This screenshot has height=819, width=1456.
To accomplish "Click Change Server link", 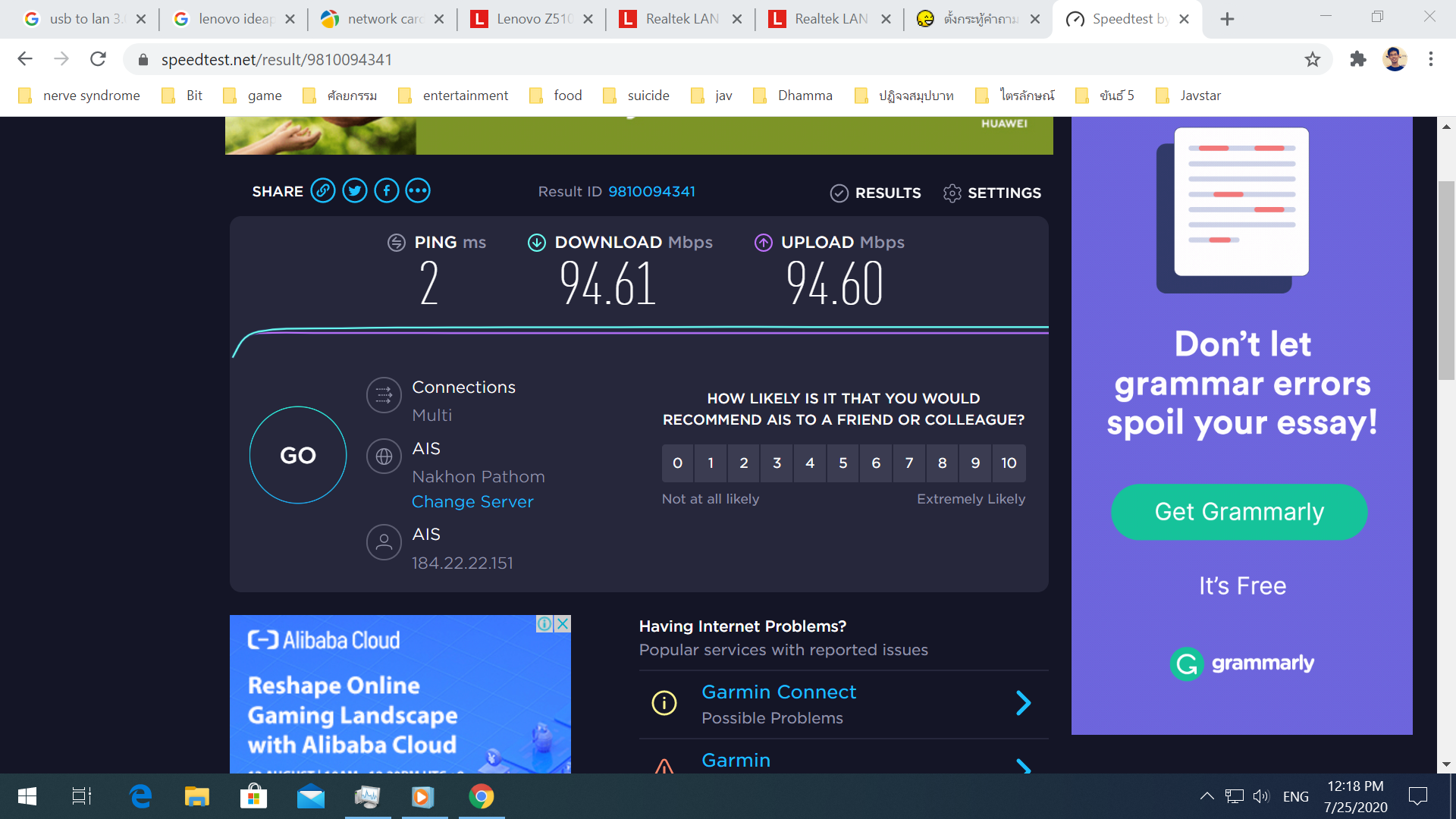I will coord(472,502).
